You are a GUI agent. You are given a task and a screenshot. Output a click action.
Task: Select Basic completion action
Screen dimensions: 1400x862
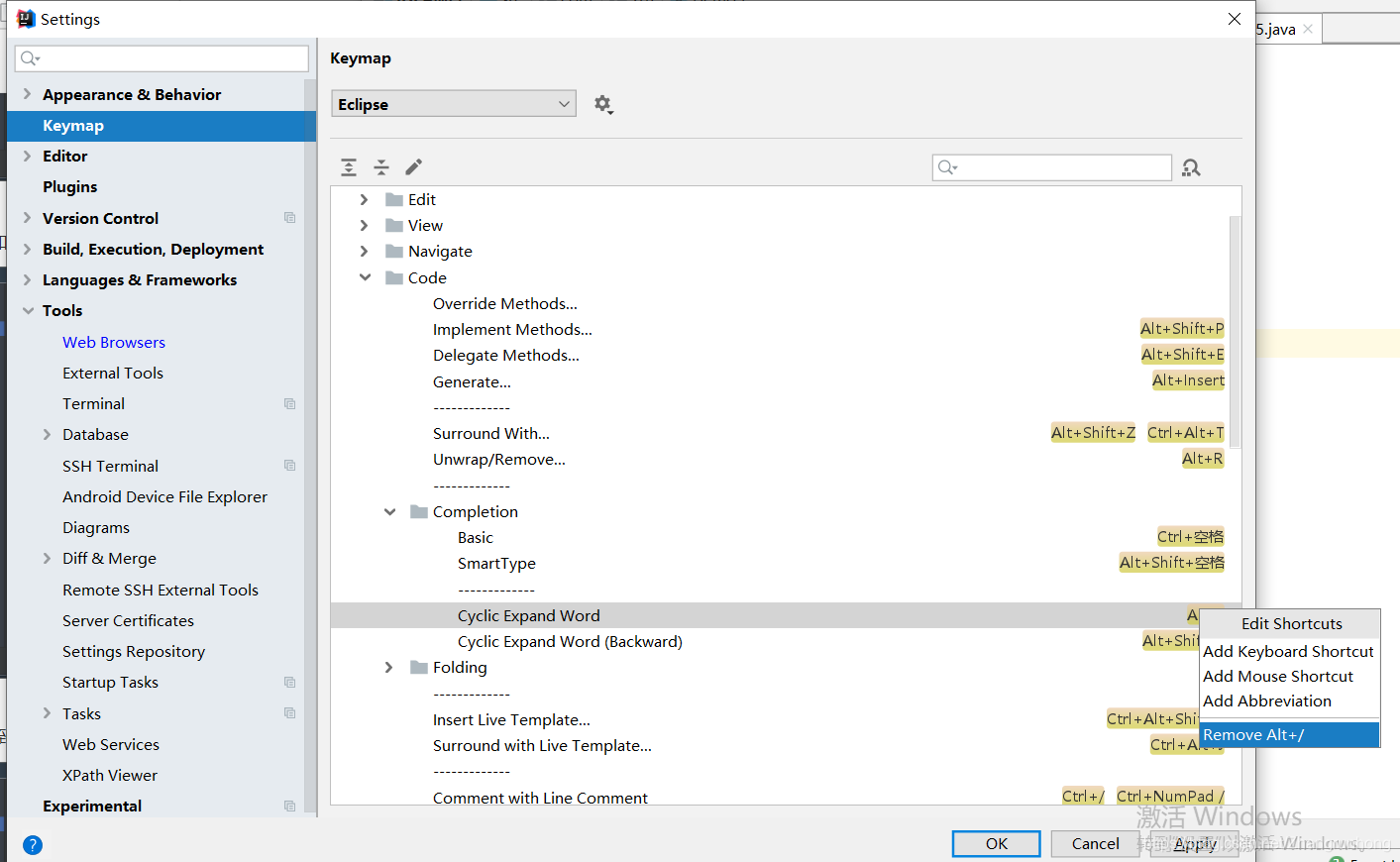click(x=476, y=537)
